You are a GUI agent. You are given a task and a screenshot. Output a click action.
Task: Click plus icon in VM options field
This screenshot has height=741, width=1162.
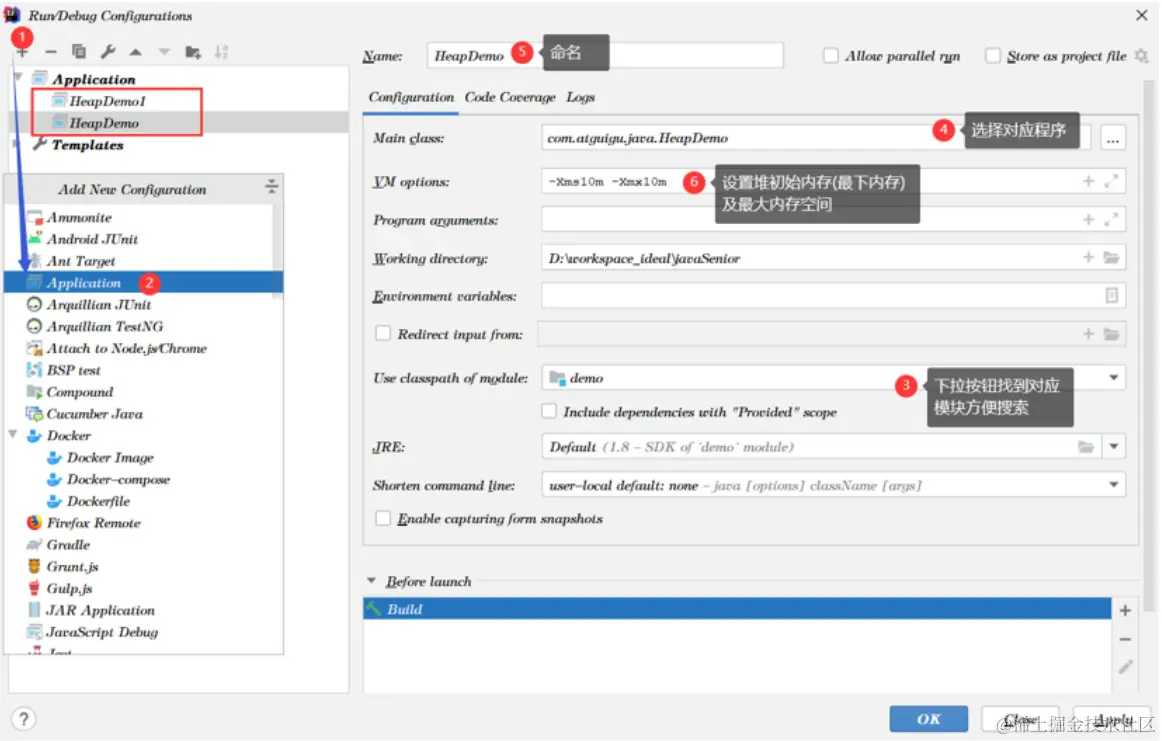(x=1088, y=181)
